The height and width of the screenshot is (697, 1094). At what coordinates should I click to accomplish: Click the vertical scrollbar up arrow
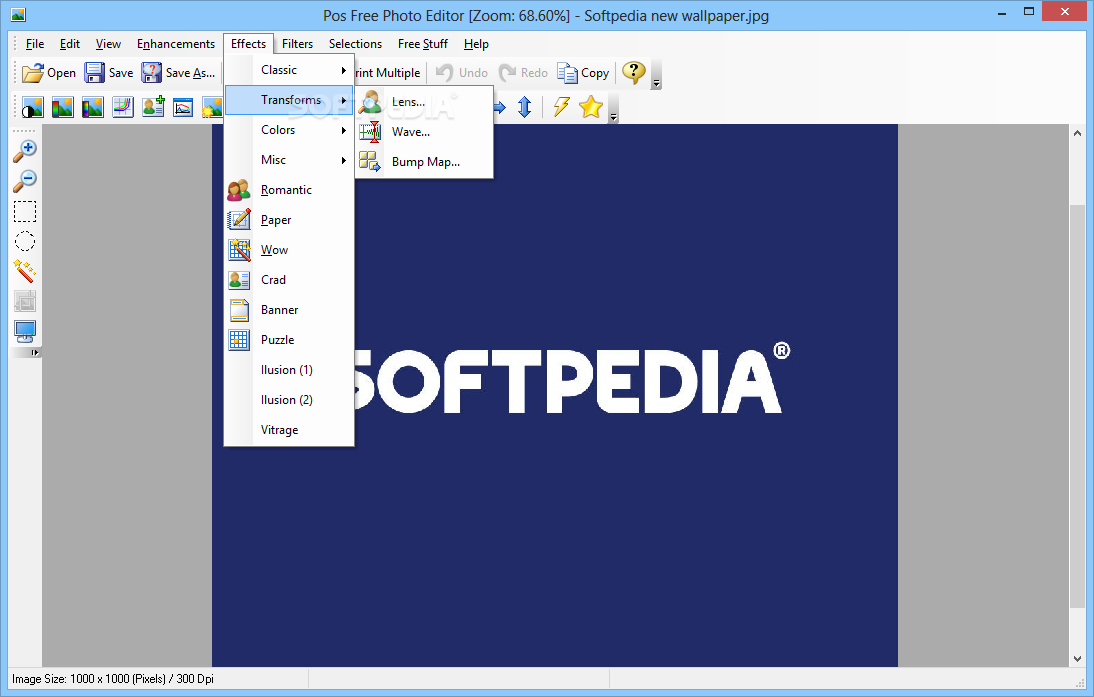(x=1077, y=133)
